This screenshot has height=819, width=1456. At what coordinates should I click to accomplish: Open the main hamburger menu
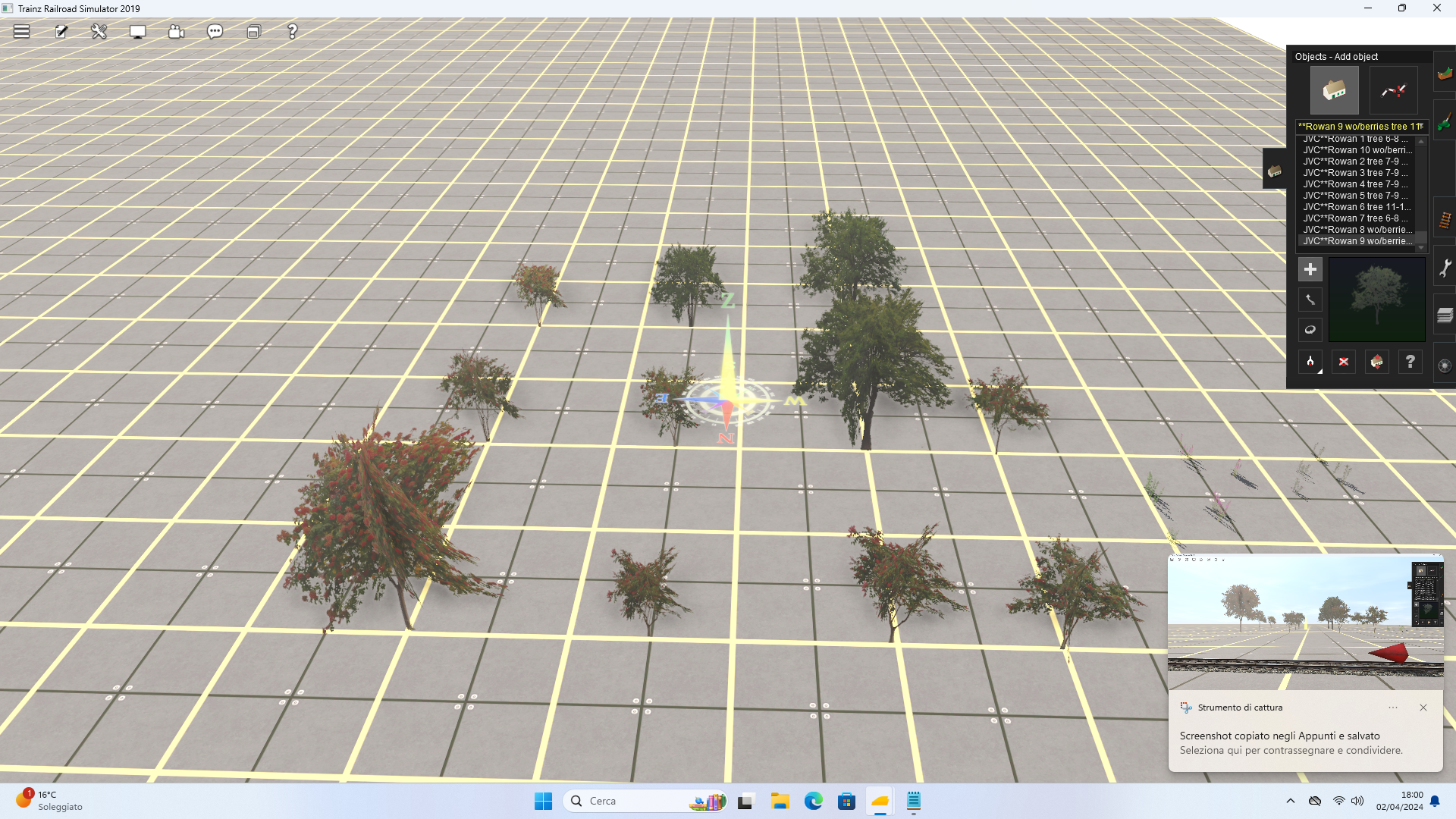tap(21, 31)
